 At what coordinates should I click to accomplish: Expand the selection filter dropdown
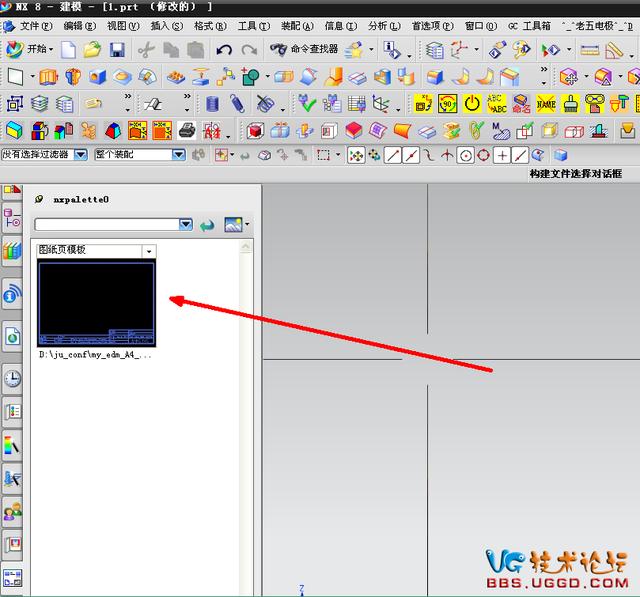pyautogui.click(x=81, y=155)
